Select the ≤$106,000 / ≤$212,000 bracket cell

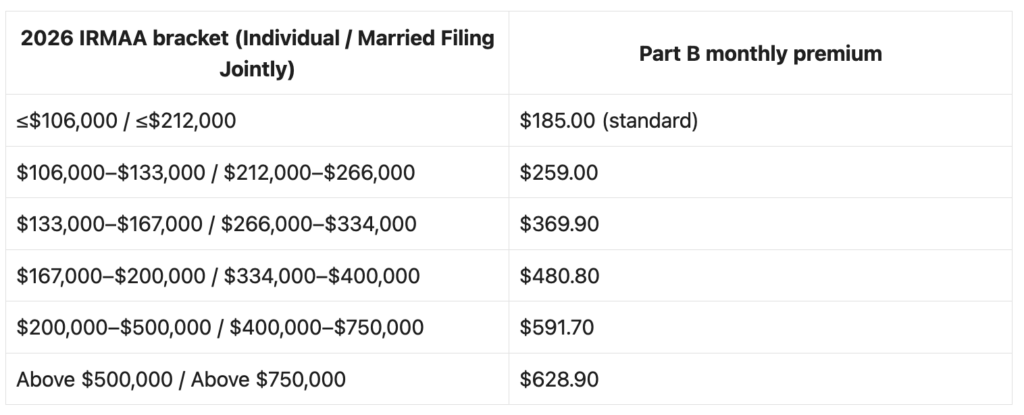257,120
